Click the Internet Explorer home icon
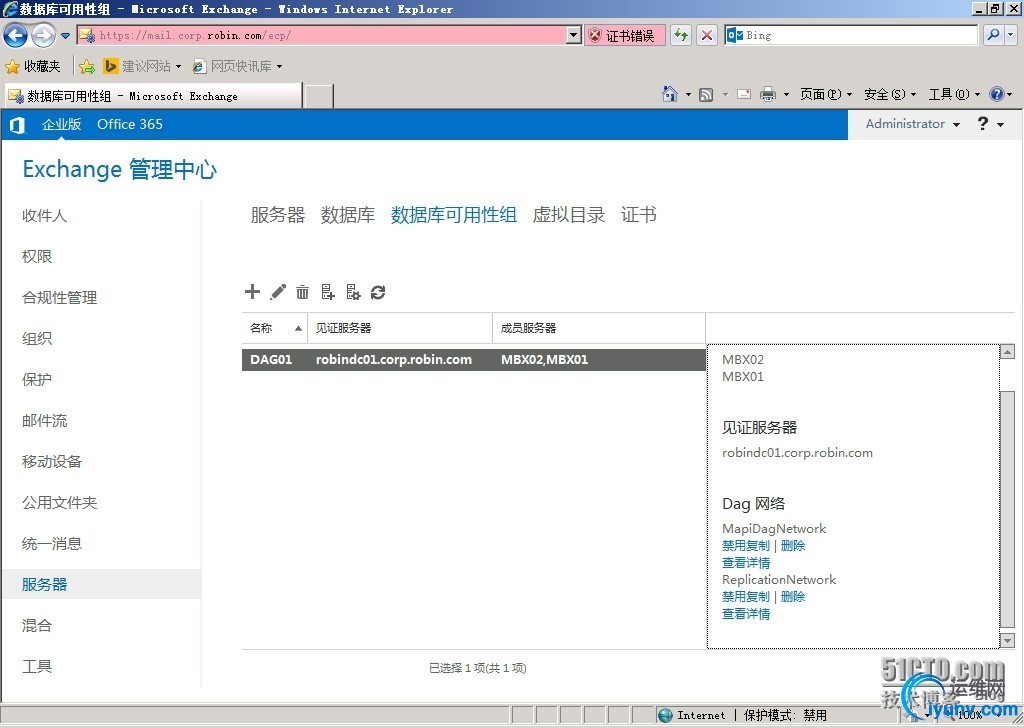The width and height of the screenshot is (1024, 728). tap(670, 94)
